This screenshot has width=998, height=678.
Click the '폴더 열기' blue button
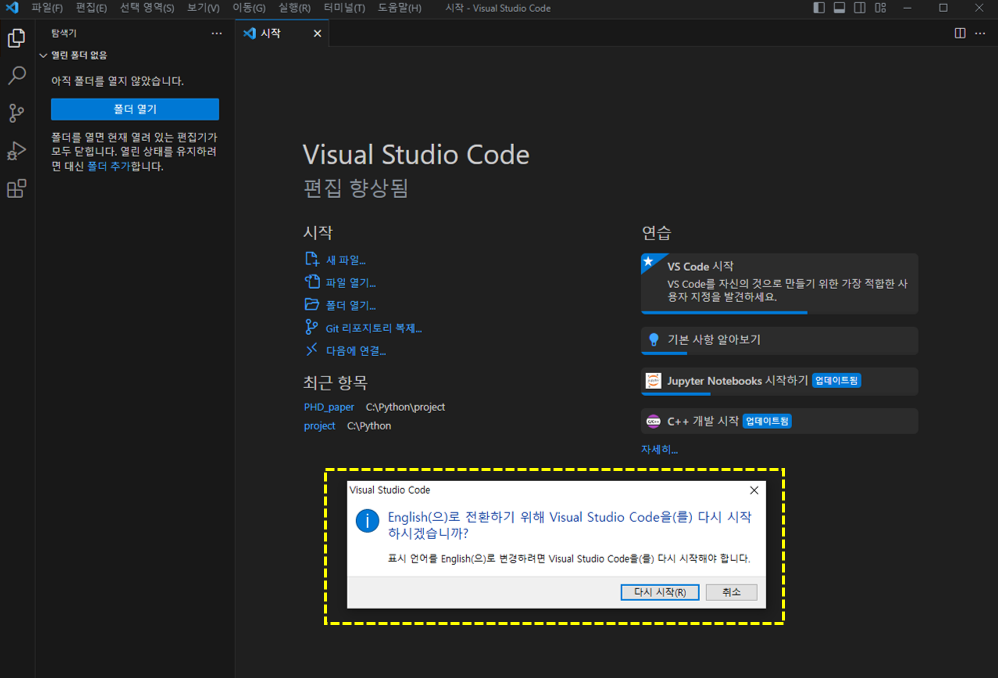[x=135, y=109]
